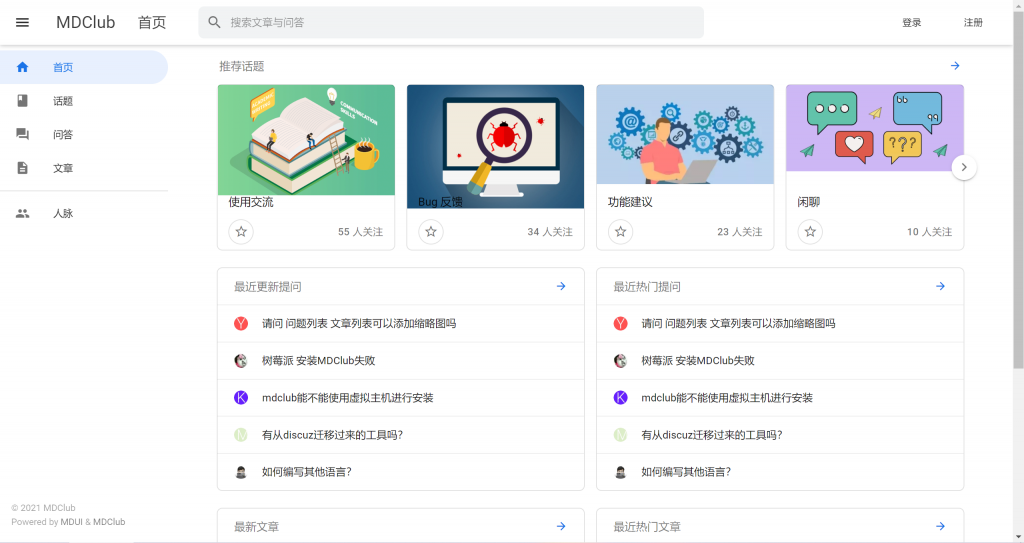
Task: Click the search magnifier icon
Action: point(214,22)
